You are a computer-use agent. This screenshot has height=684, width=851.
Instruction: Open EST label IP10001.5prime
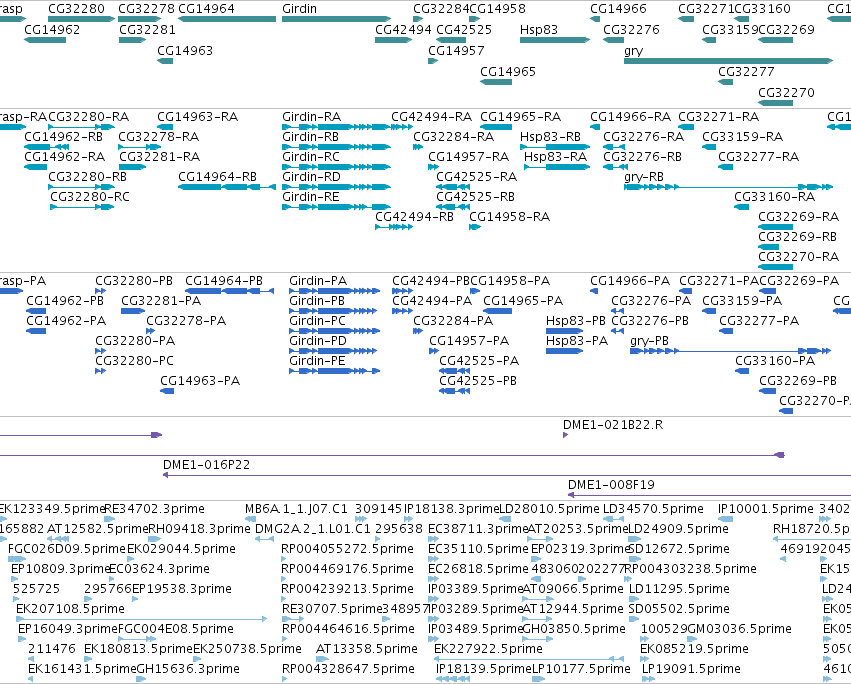(x=766, y=509)
